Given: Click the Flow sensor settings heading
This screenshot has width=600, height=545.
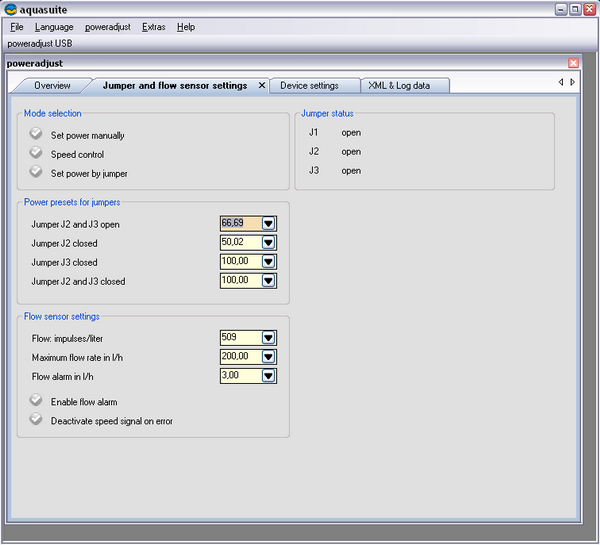Looking at the screenshot, I should [62, 317].
